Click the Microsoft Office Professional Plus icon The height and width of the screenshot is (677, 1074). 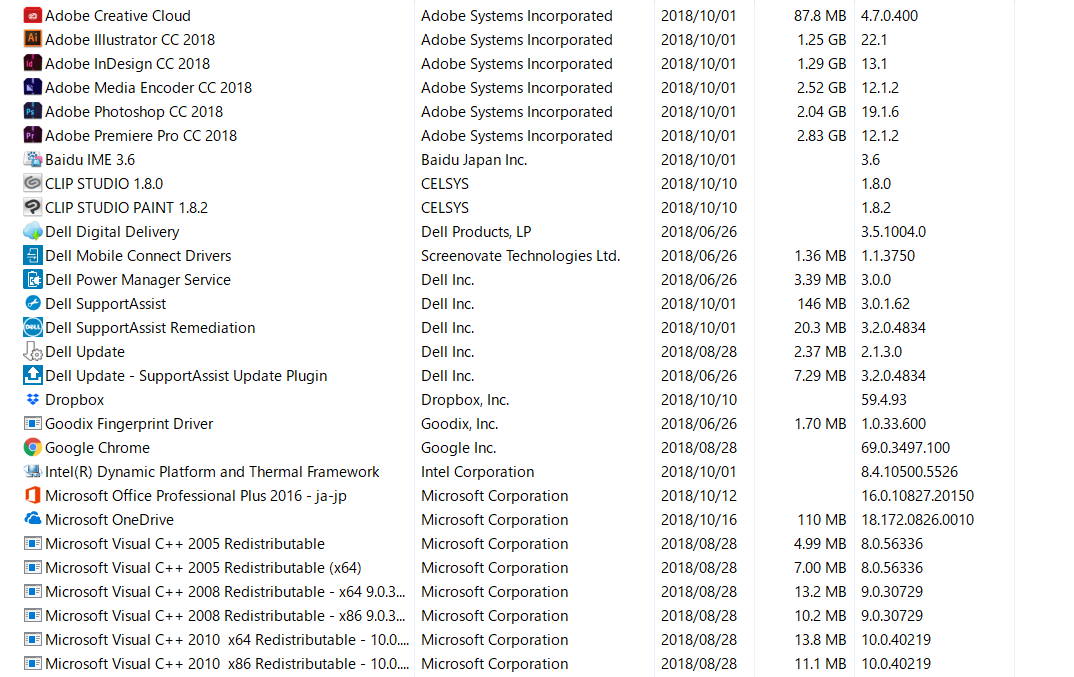[x=32, y=496]
